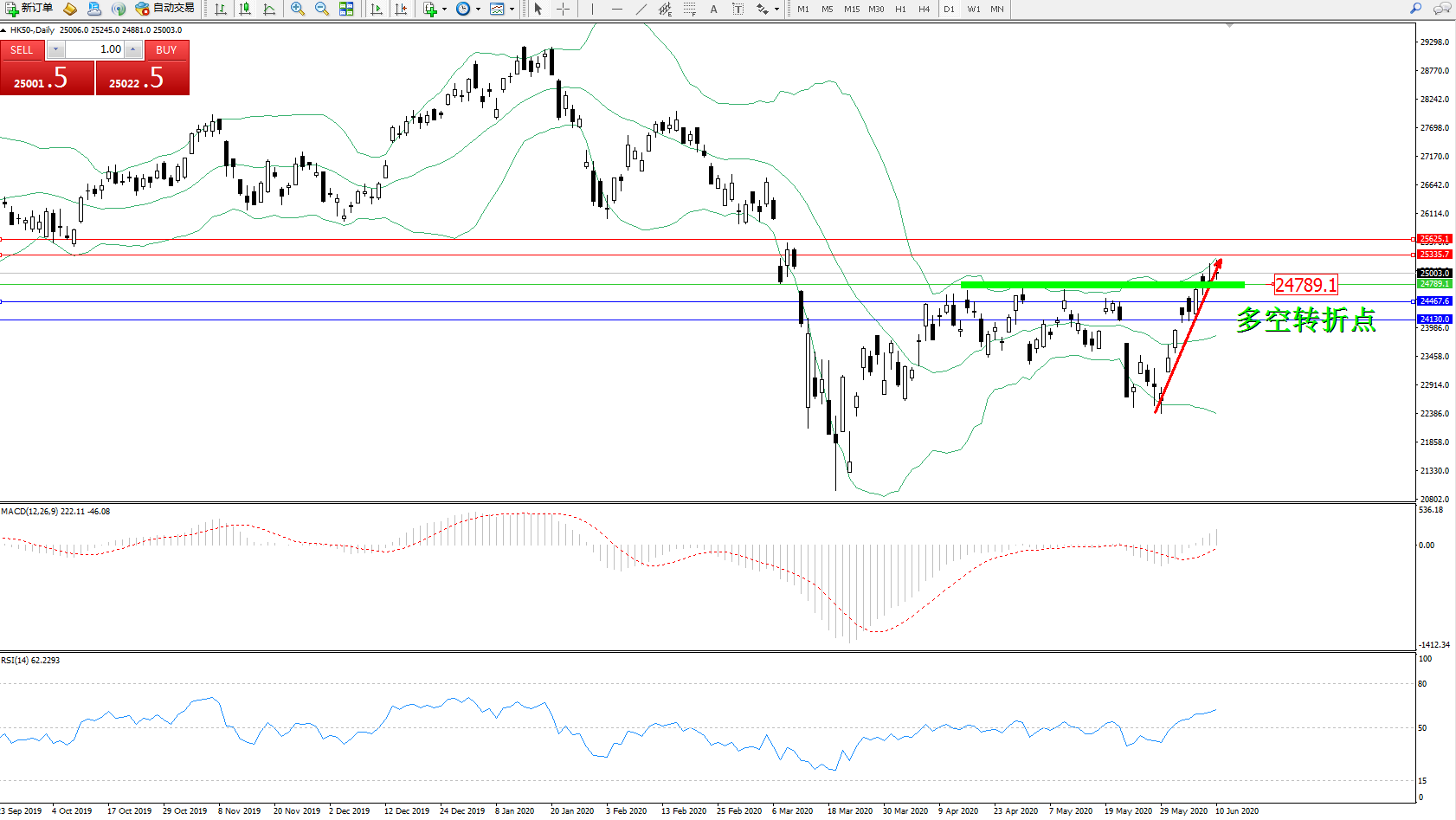Image resolution: width=1456 pixels, height=820 pixels.
Task: Draw a horizontal line tool
Action: pyautogui.click(x=616, y=9)
